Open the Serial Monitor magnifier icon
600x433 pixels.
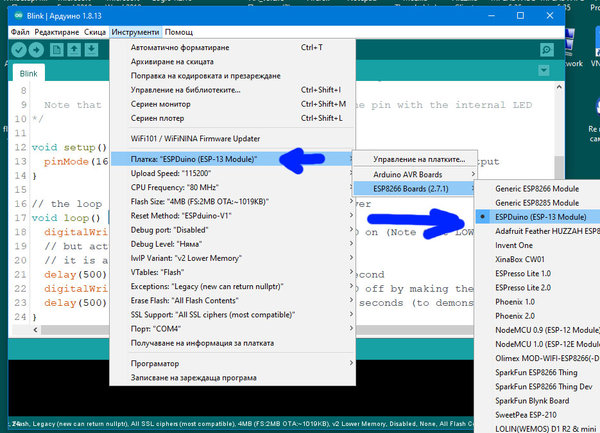click(547, 50)
